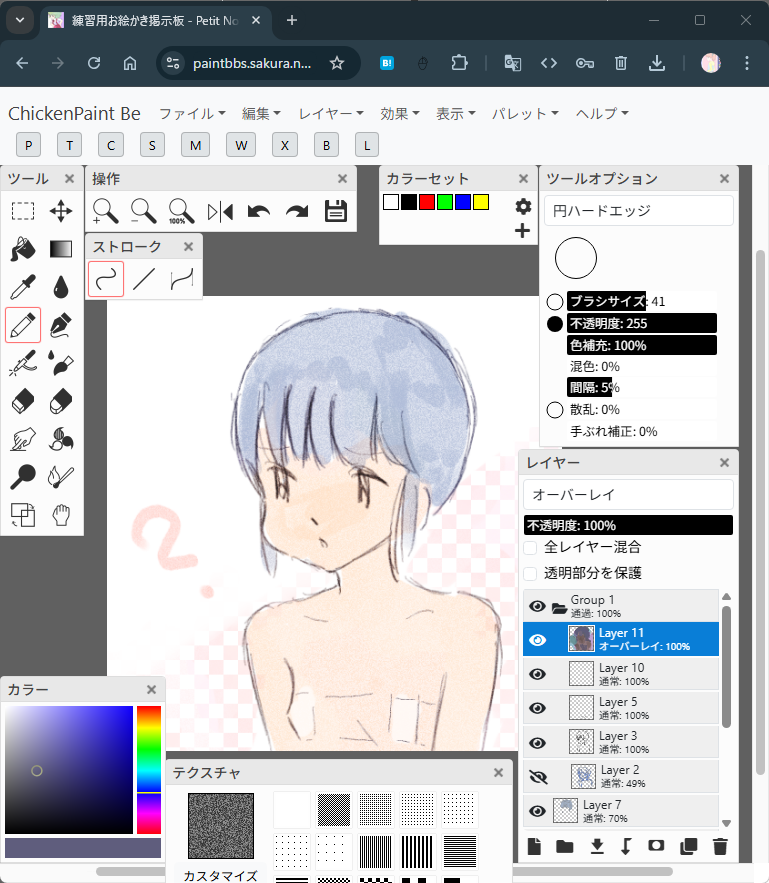
Task: Add current color to the color set
Action: tap(522, 231)
